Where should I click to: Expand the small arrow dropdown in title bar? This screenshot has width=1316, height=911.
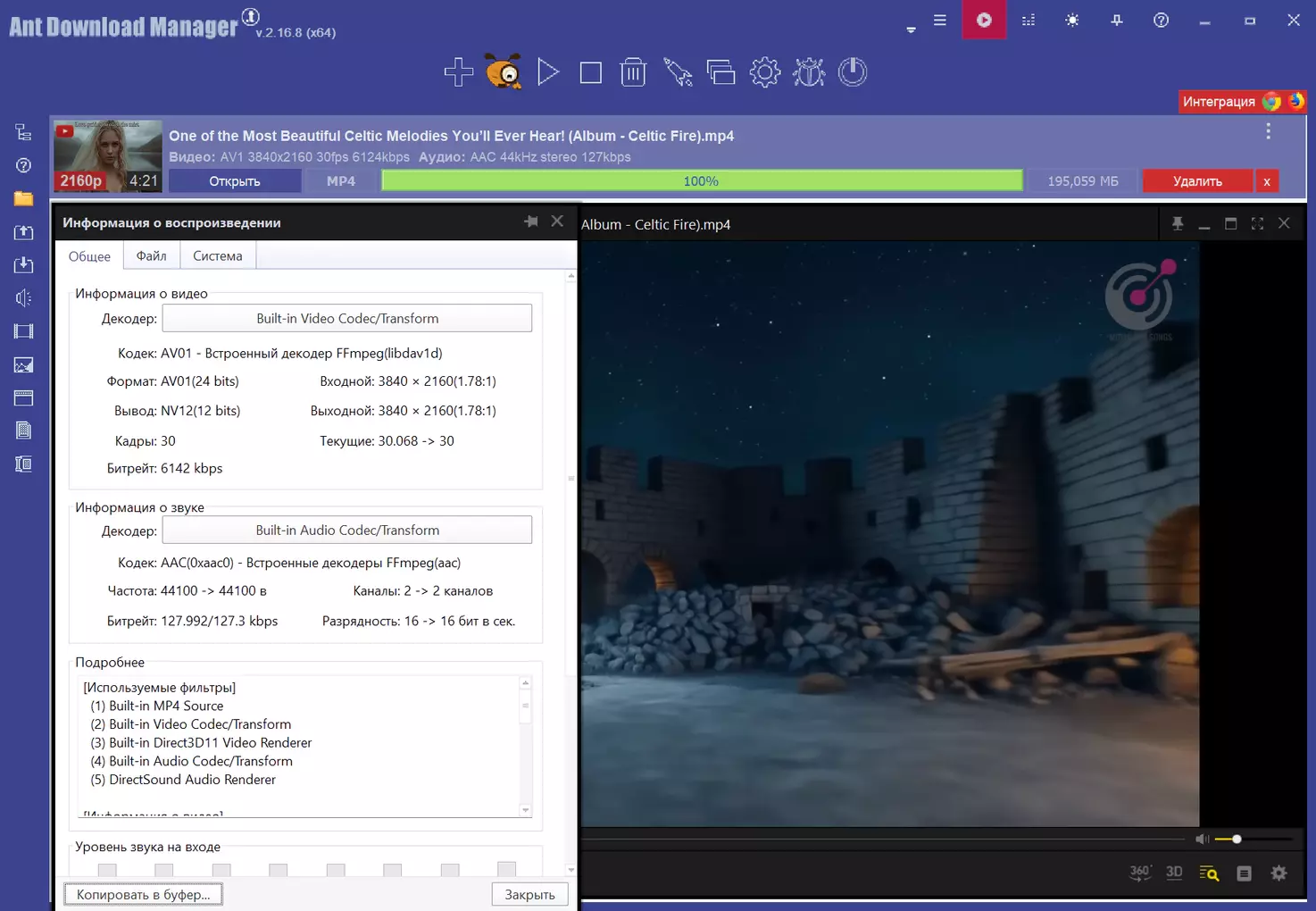click(x=911, y=29)
